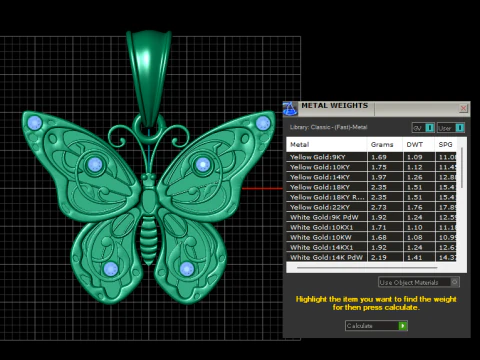The height and width of the screenshot is (360, 480).
Task: Select gemstone on lower left wing
Action: (110, 269)
